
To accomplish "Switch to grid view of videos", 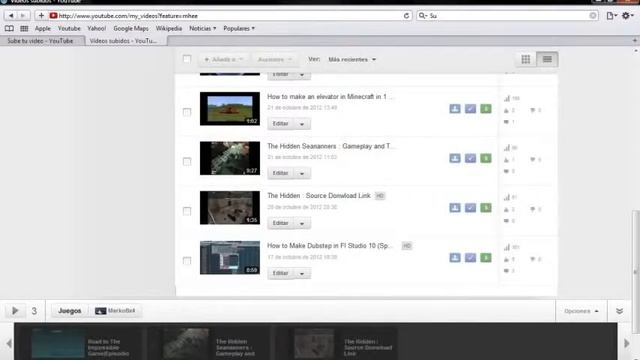I will pos(526,59).
